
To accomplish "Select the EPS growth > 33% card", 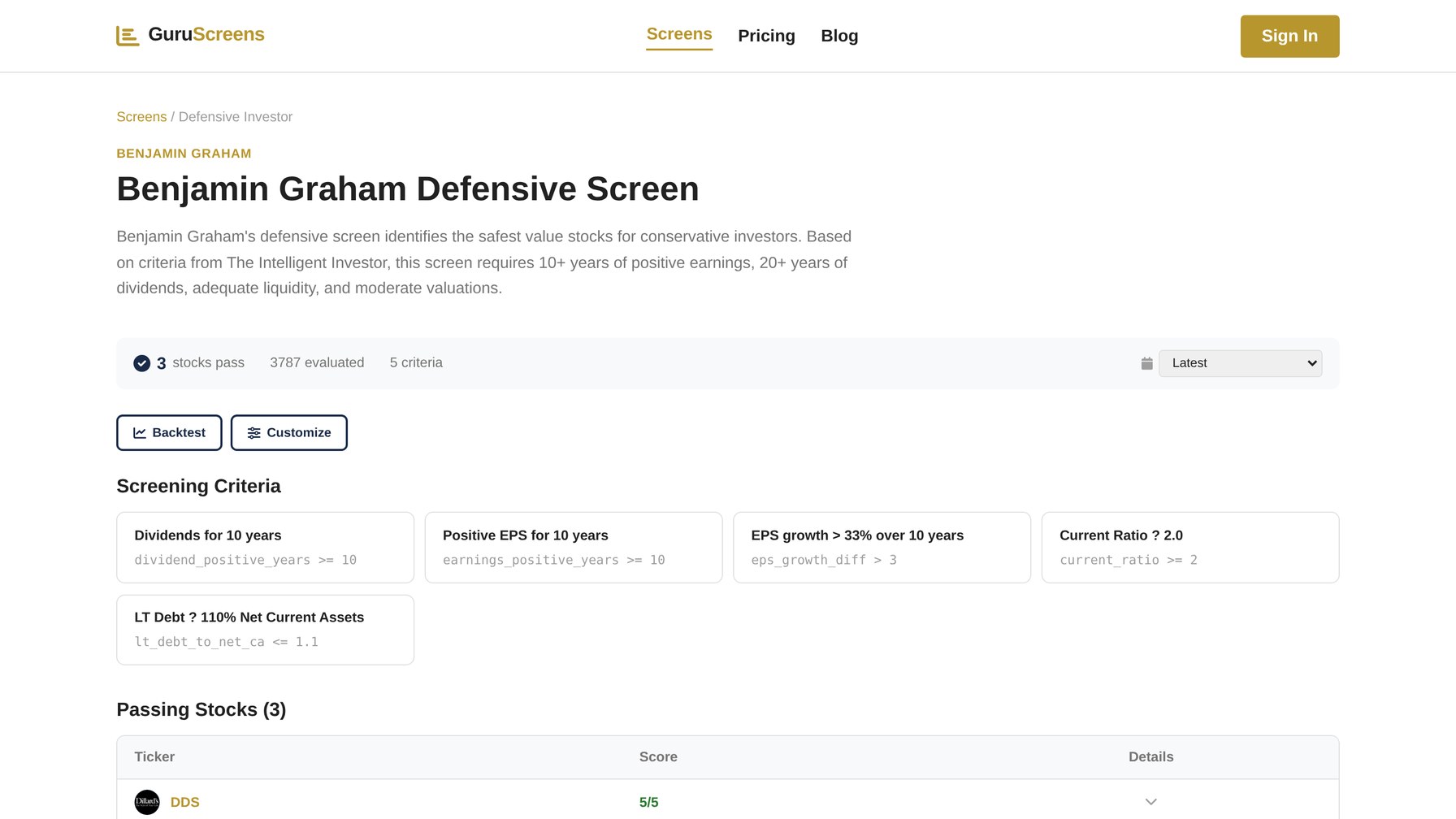I will [x=882, y=547].
